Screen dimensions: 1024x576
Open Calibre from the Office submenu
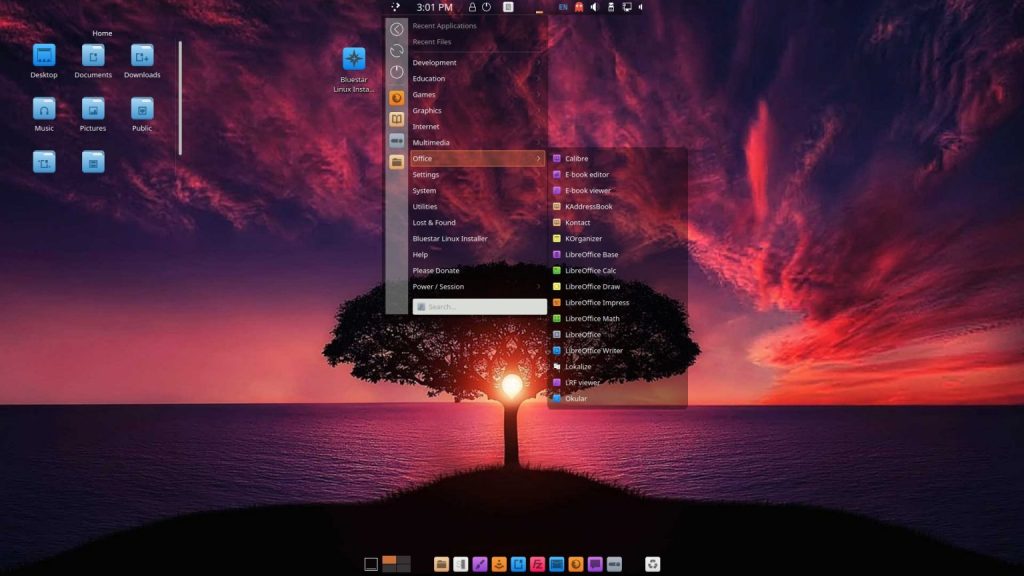576,159
